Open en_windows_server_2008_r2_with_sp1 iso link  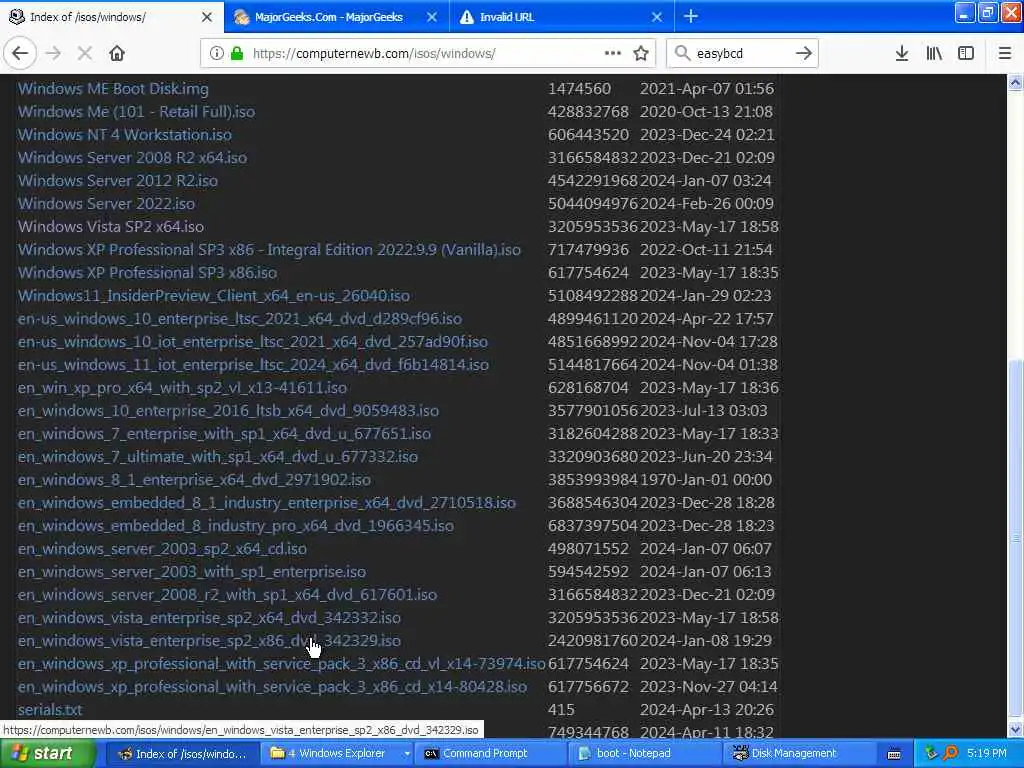click(227, 594)
